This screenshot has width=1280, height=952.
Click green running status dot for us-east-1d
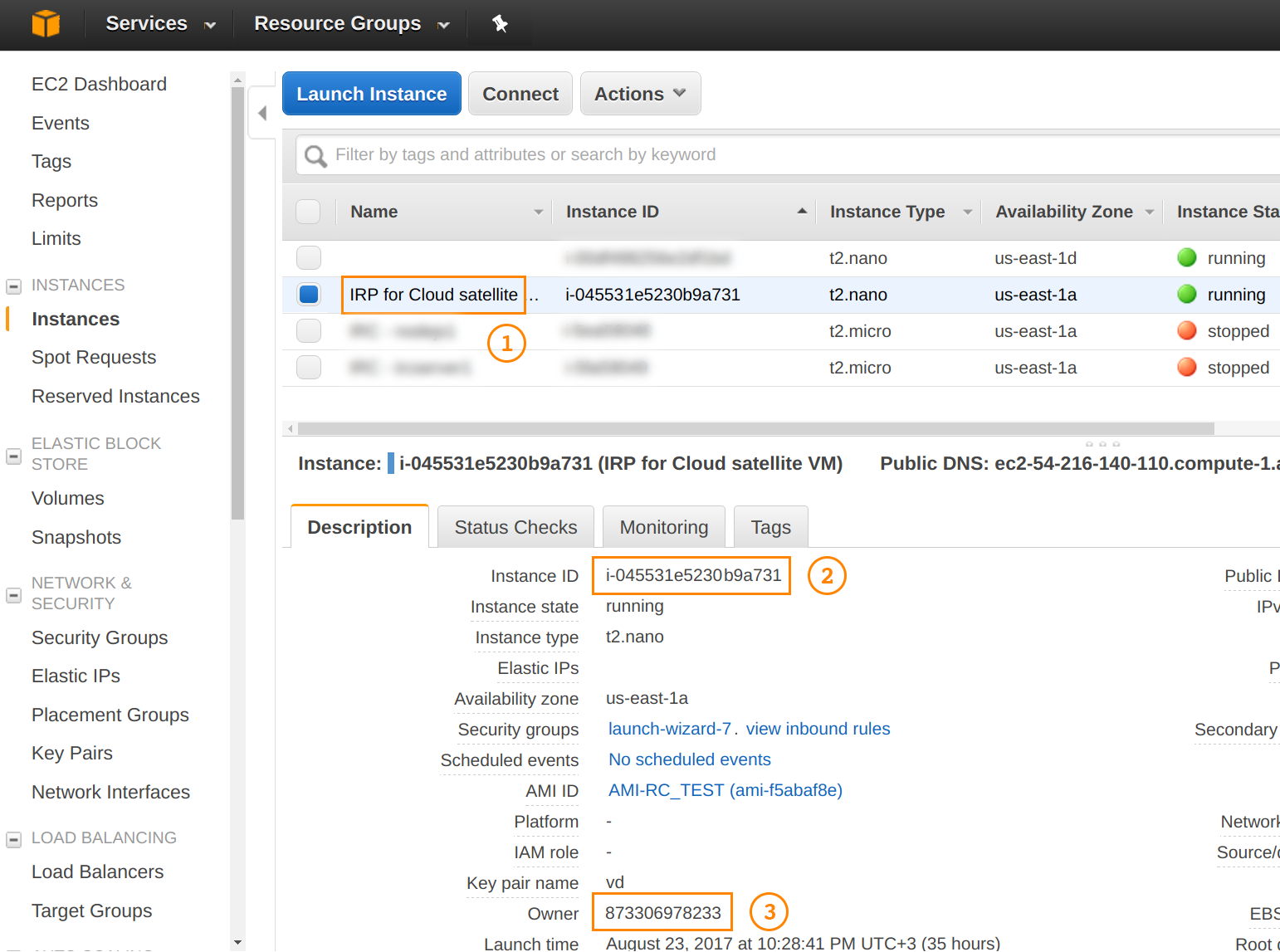[x=1187, y=258]
